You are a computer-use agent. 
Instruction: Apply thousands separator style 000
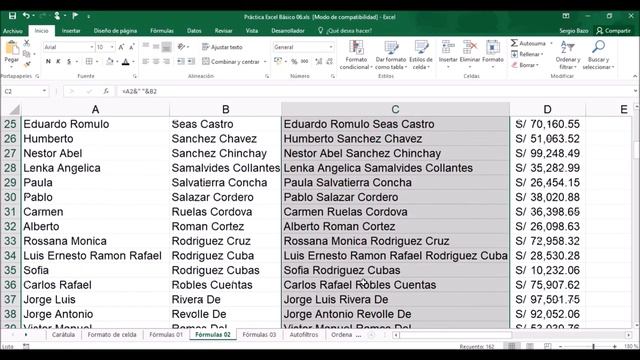(x=304, y=62)
